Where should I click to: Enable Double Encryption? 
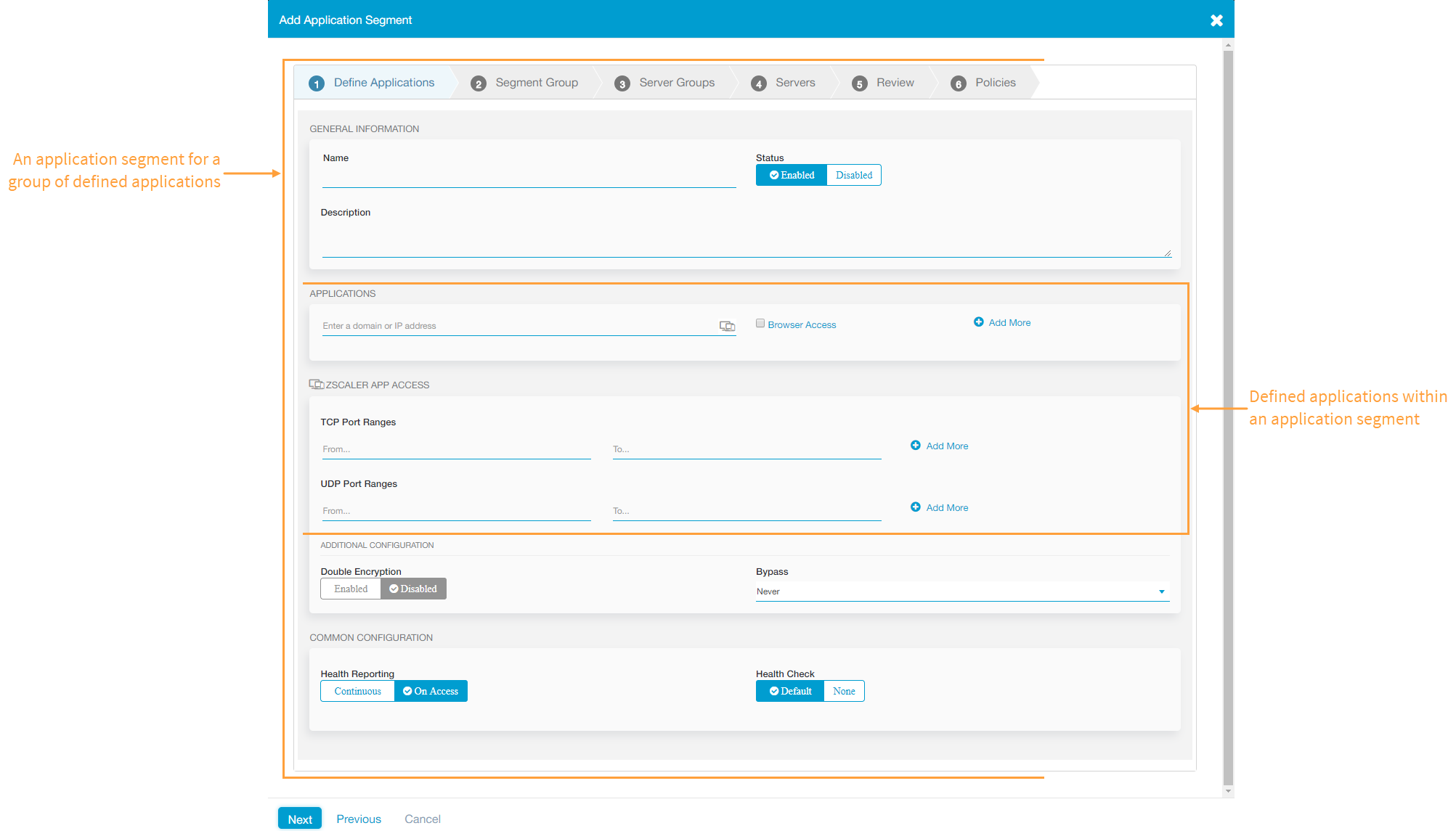coord(351,589)
